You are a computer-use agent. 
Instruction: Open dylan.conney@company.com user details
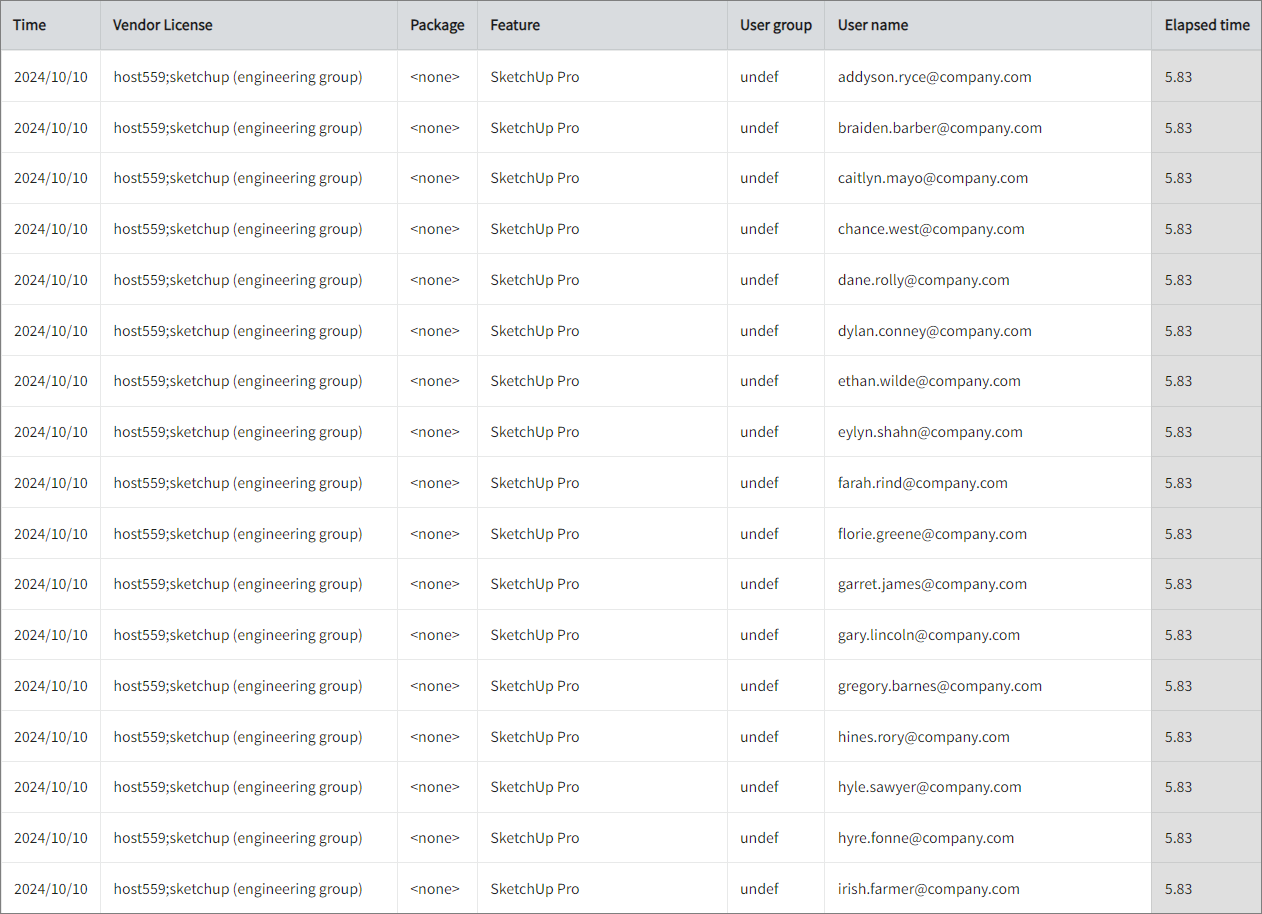tap(935, 330)
